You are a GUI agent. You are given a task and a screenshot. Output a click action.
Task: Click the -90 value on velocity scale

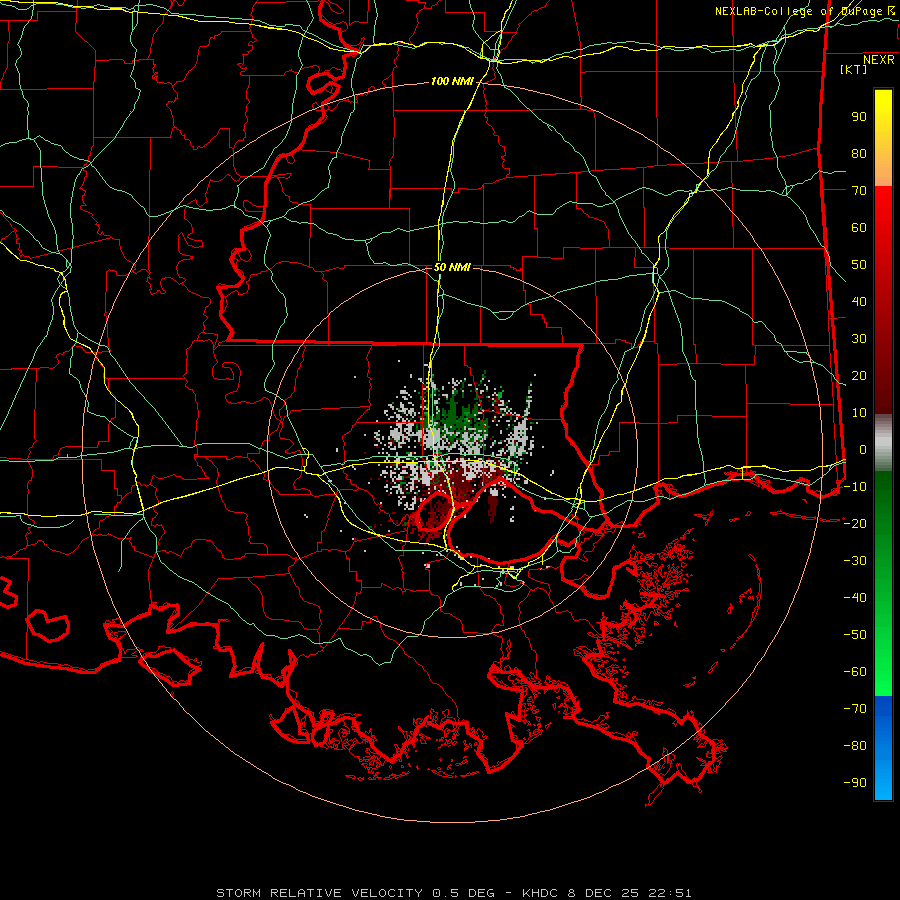(855, 783)
